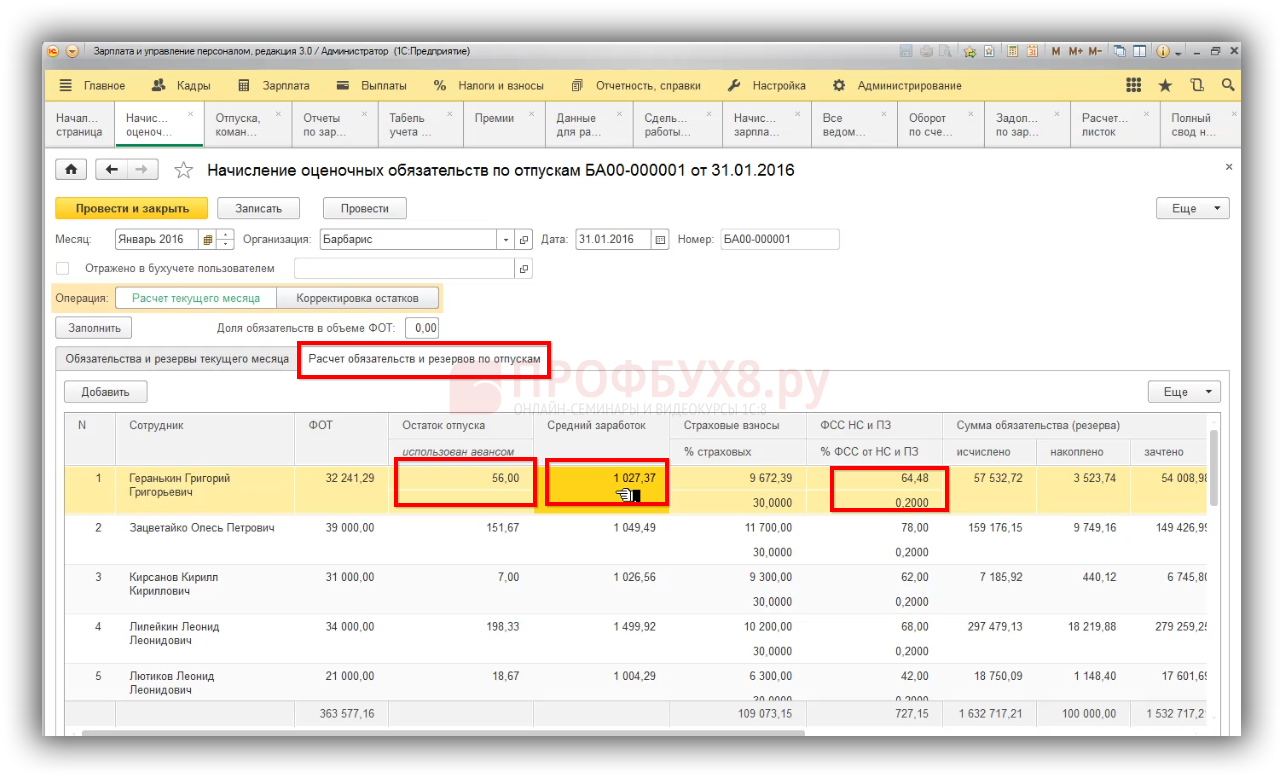
Task: Click the back arrow navigation button
Action: pos(112,170)
